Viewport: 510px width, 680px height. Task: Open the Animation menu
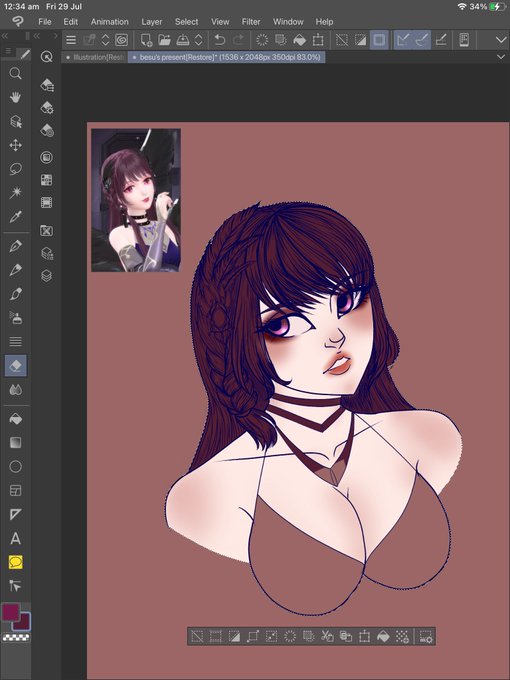pyautogui.click(x=109, y=22)
